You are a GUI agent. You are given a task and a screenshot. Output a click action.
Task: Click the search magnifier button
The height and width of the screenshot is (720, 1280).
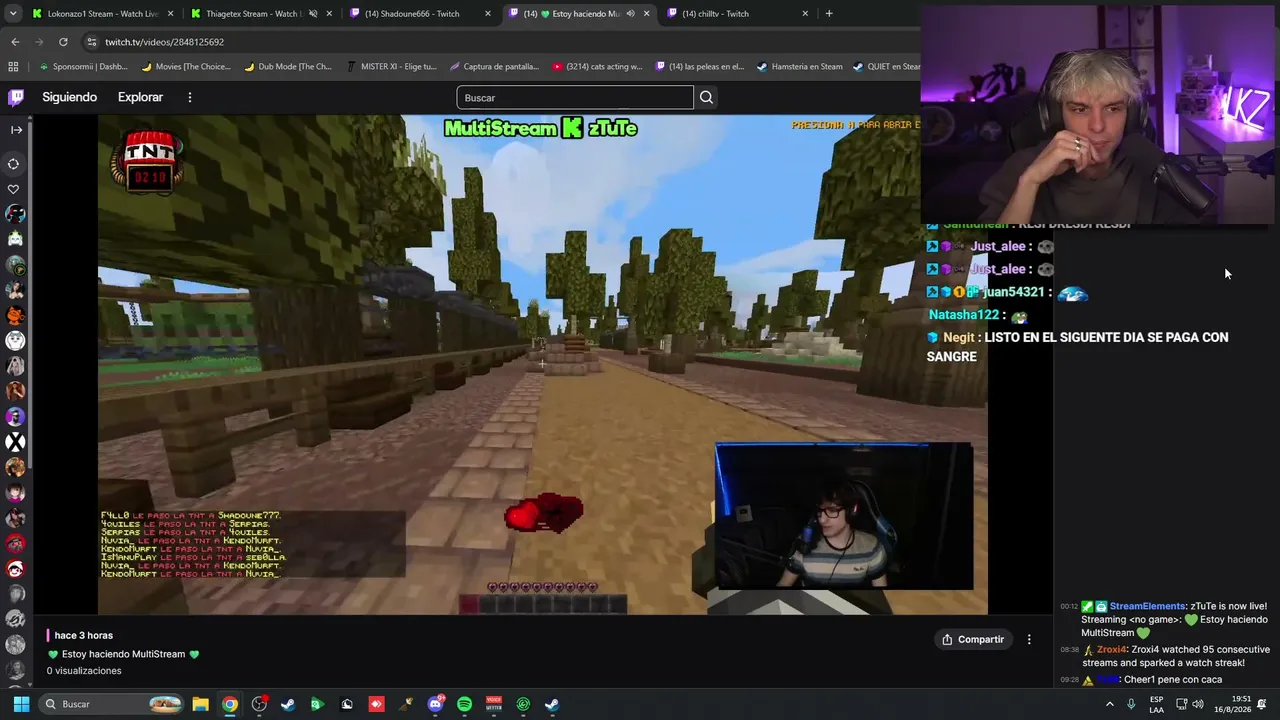[x=706, y=97]
